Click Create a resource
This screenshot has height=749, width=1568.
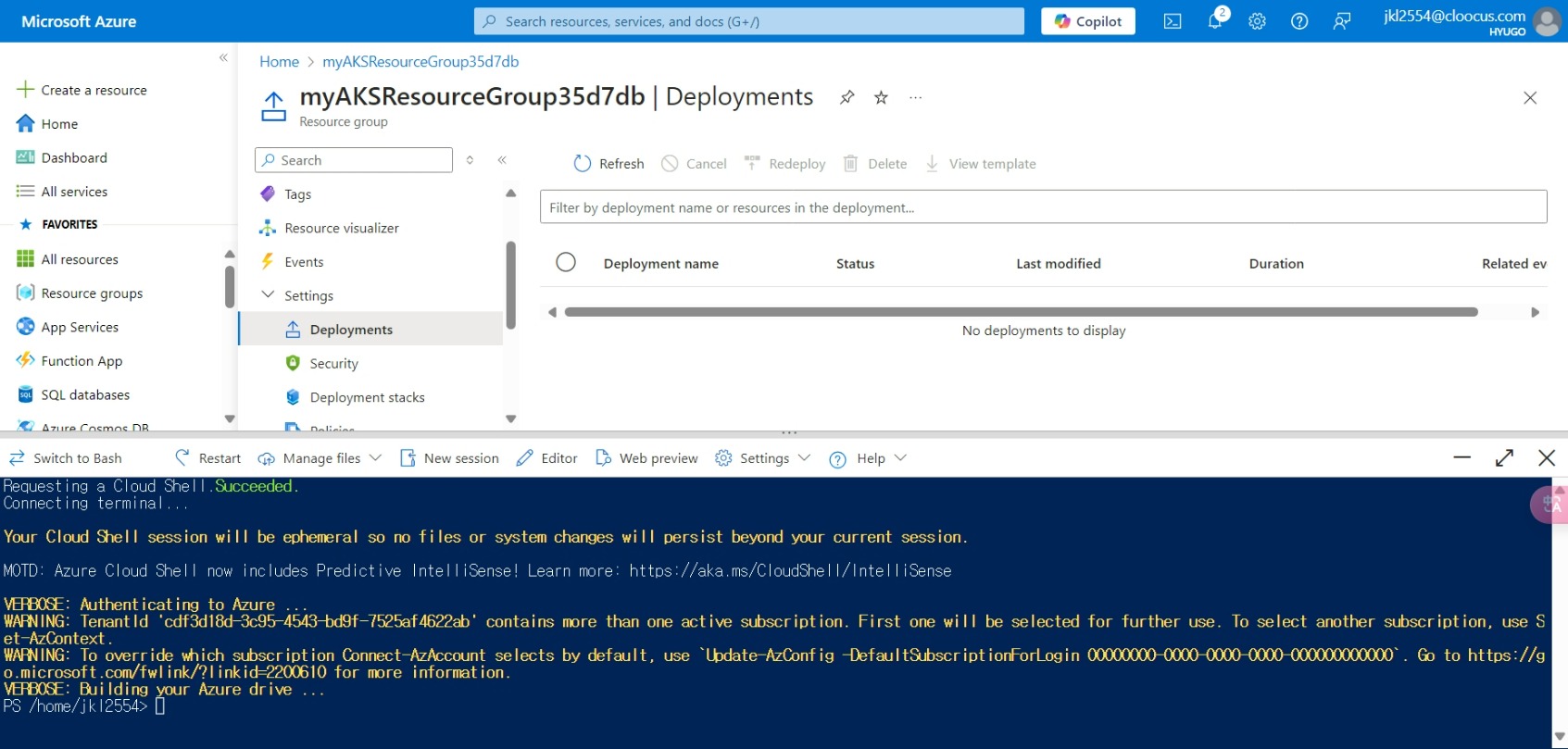(82, 90)
